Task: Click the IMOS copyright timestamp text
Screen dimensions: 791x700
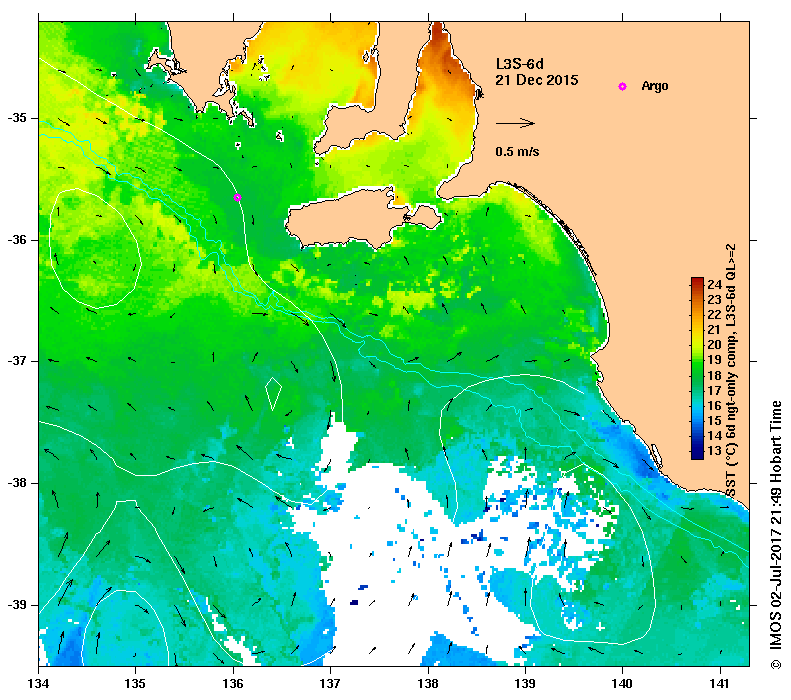Action: click(775, 535)
